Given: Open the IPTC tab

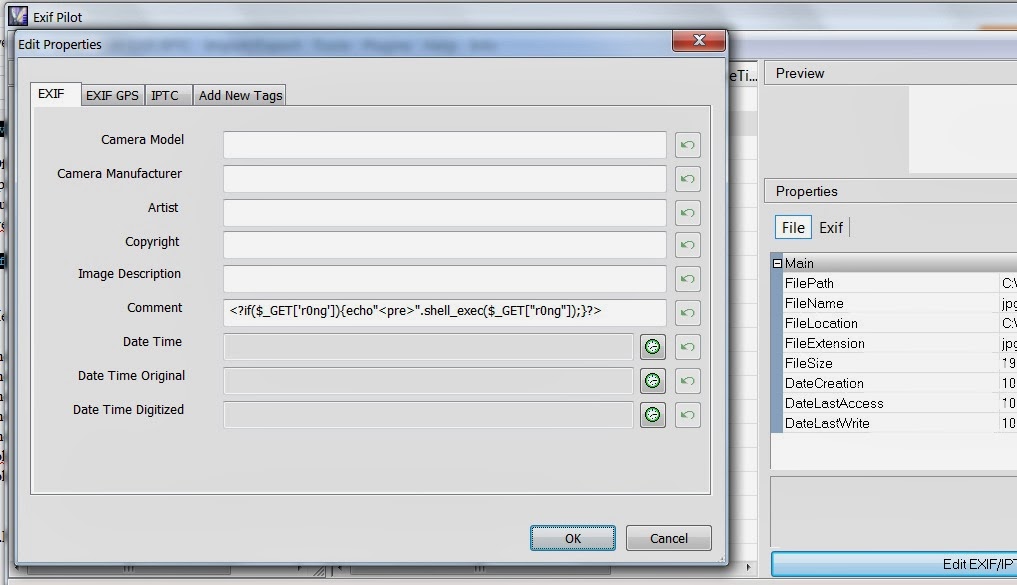Looking at the screenshot, I should (x=167, y=95).
